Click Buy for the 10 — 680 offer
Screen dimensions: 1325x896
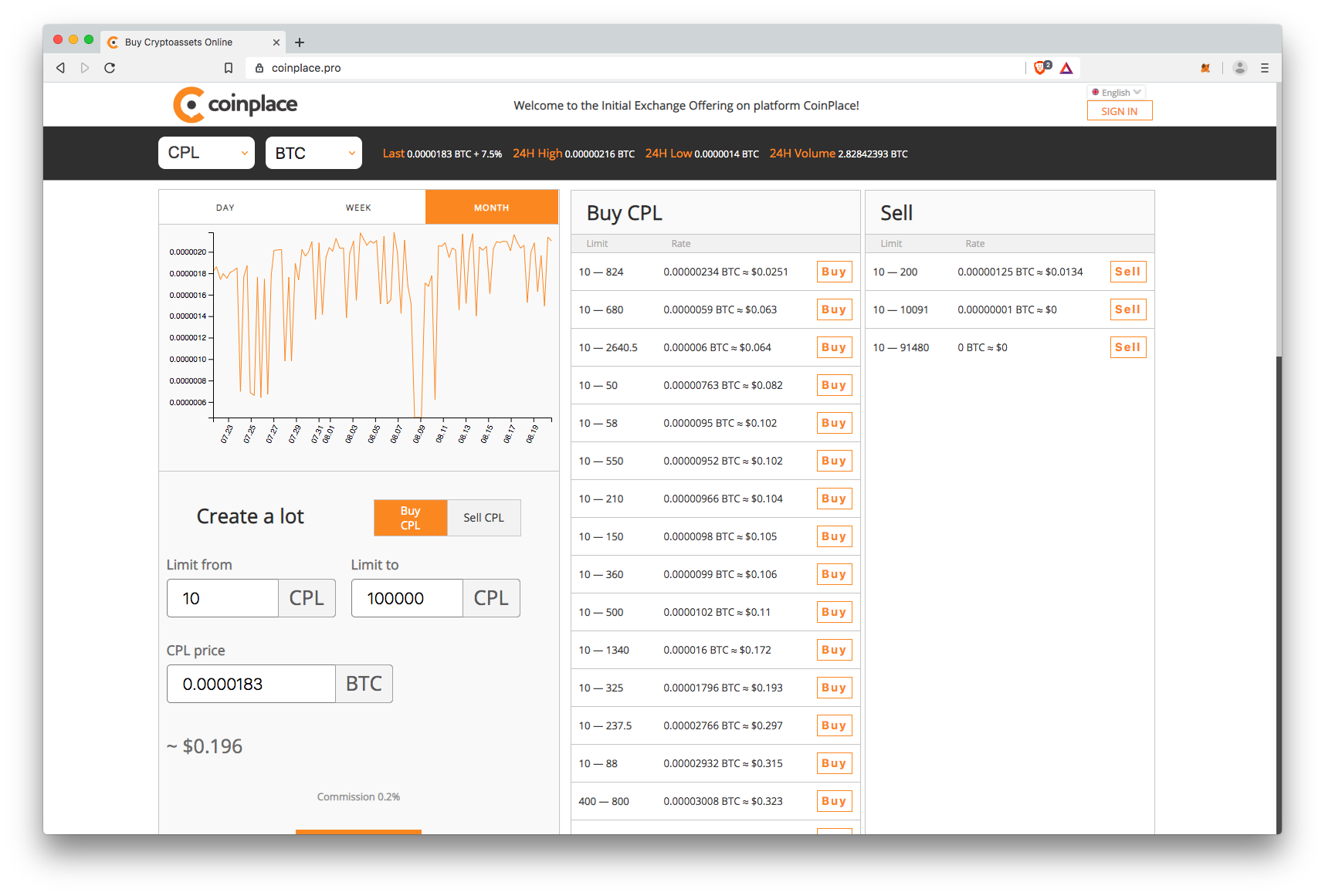[x=834, y=309]
